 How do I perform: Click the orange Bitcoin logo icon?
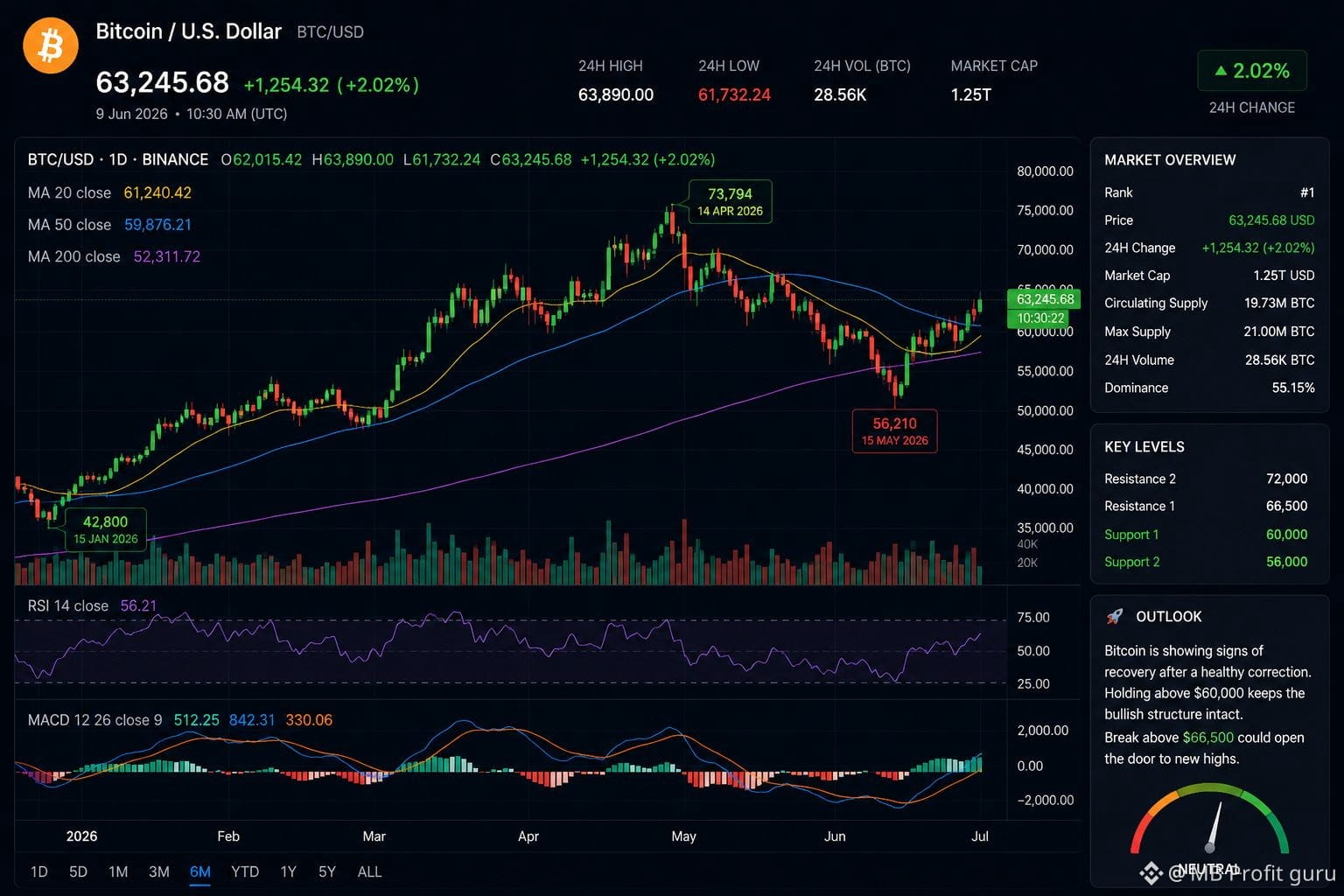(x=51, y=45)
